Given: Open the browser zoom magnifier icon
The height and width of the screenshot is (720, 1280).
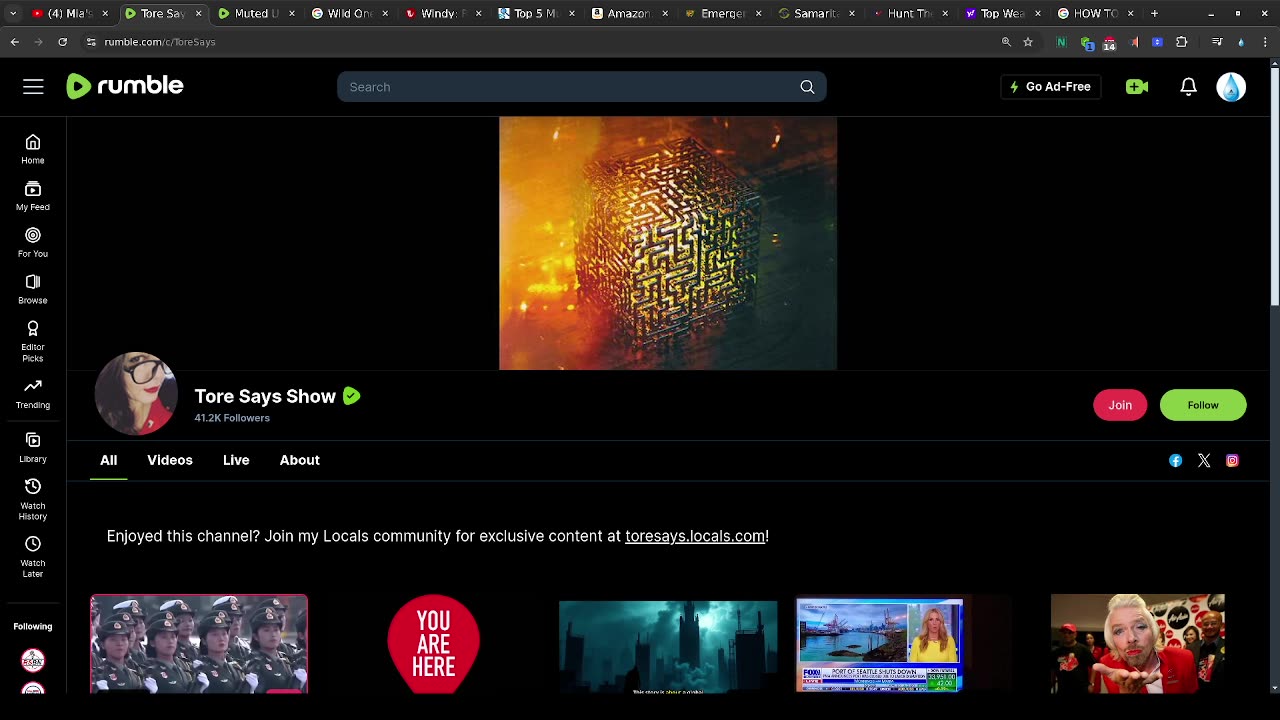Looking at the screenshot, I should pyautogui.click(x=1006, y=42).
